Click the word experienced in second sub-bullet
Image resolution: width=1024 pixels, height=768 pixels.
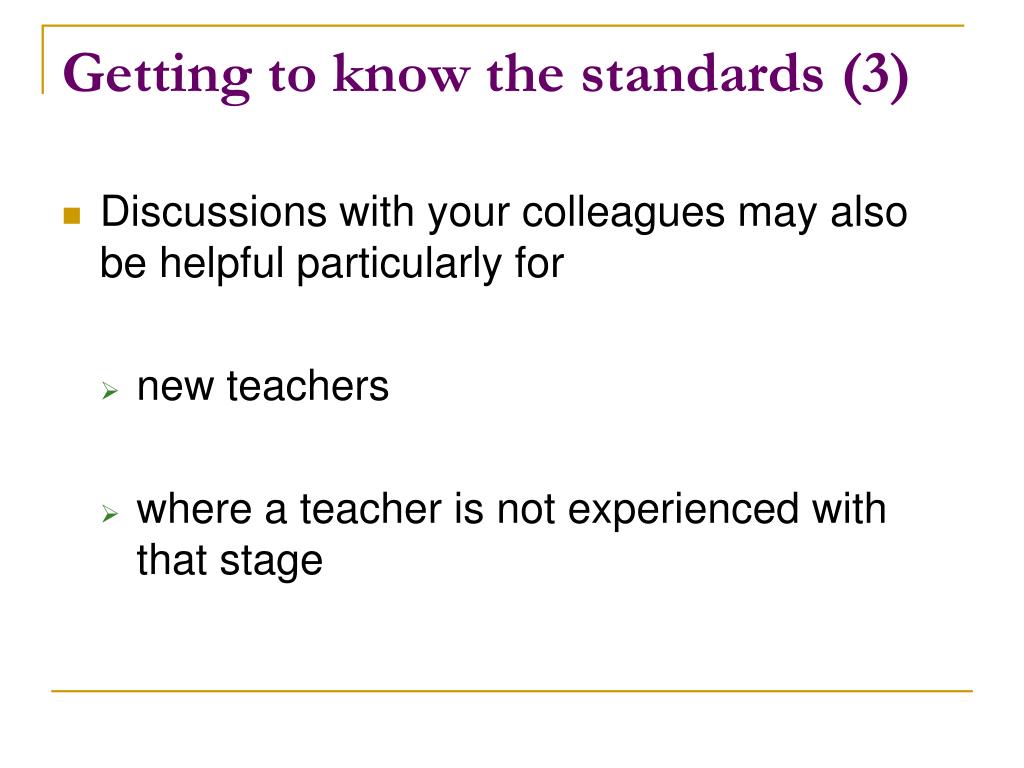click(683, 511)
